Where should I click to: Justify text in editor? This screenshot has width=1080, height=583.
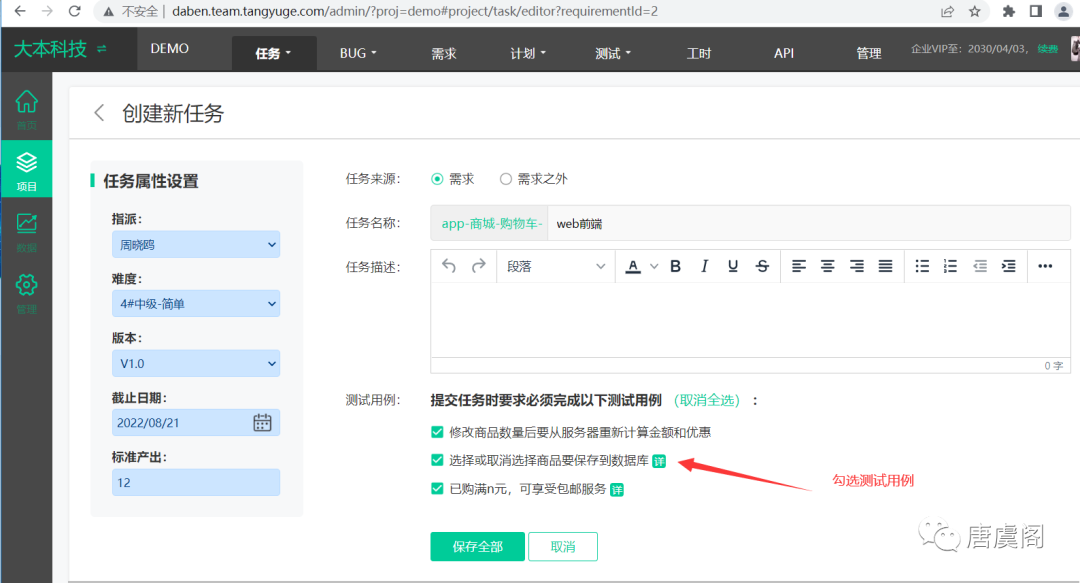click(x=886, y=266)
